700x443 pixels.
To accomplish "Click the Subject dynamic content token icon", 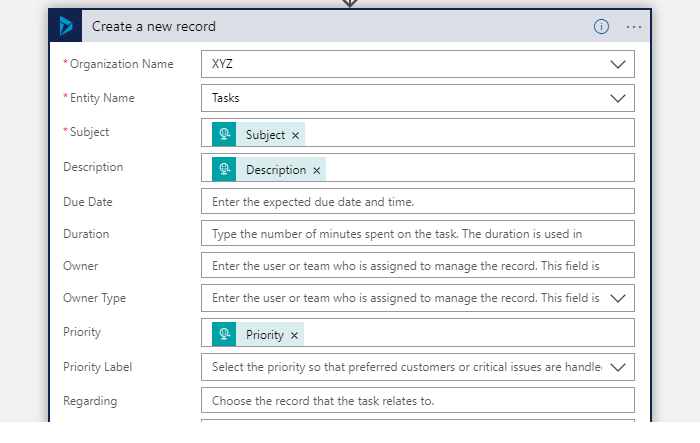I will point(225,134).
